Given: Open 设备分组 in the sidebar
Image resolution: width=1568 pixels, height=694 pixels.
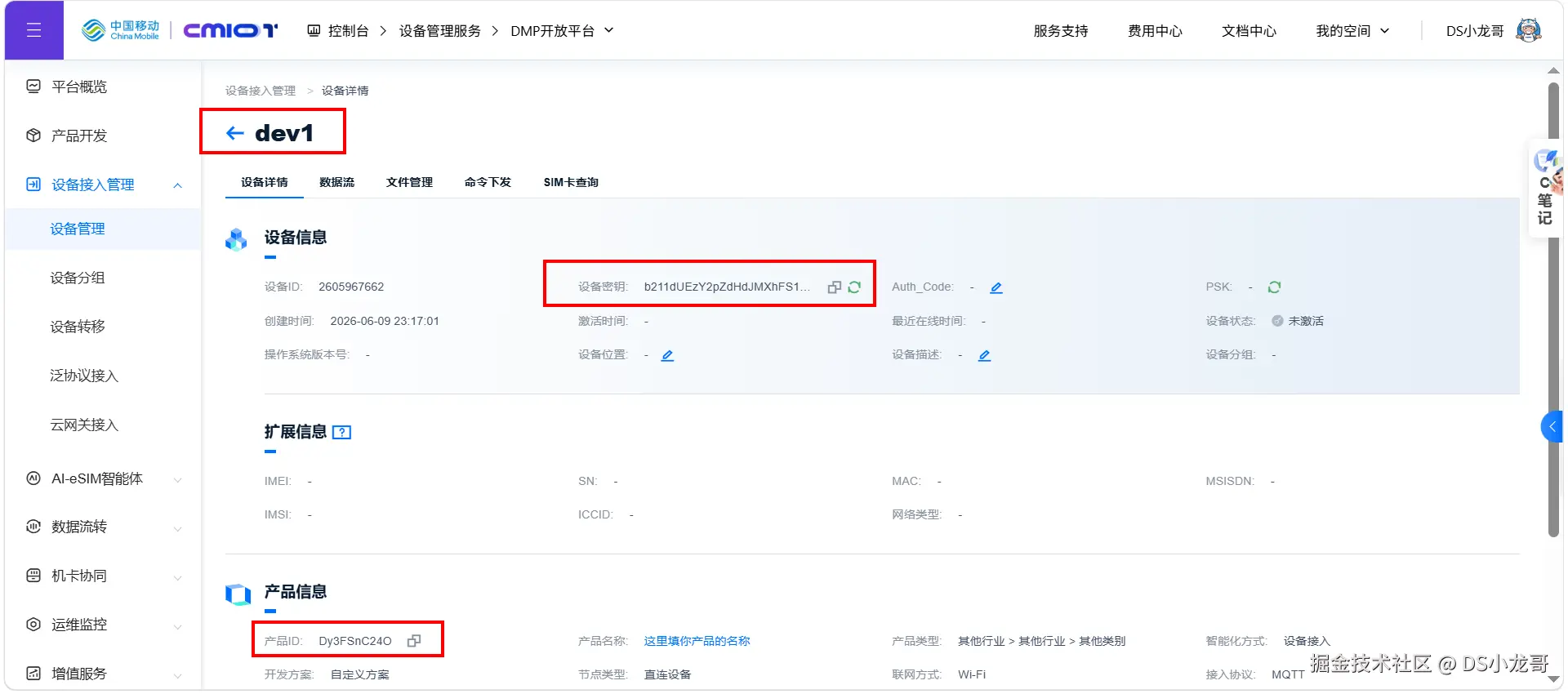Looking at the screenshot, I should (78, 278).
